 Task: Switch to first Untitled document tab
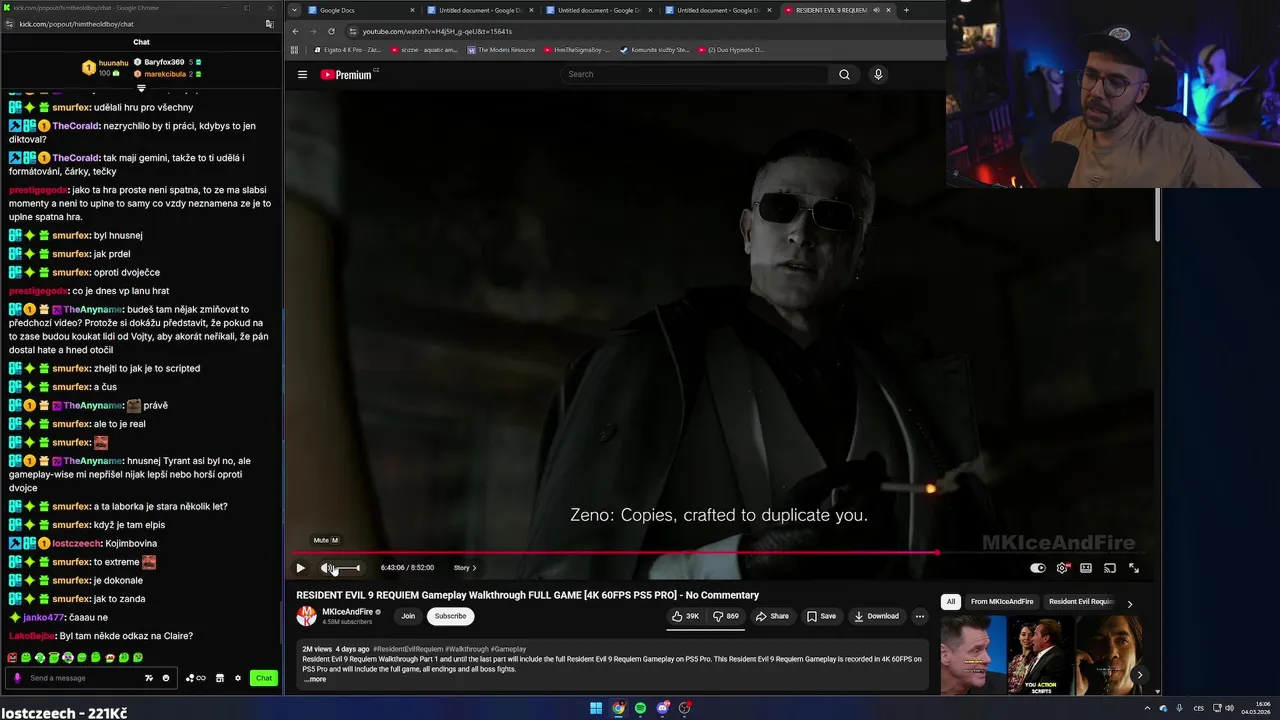pyautogui.click(x=480, y=10)
